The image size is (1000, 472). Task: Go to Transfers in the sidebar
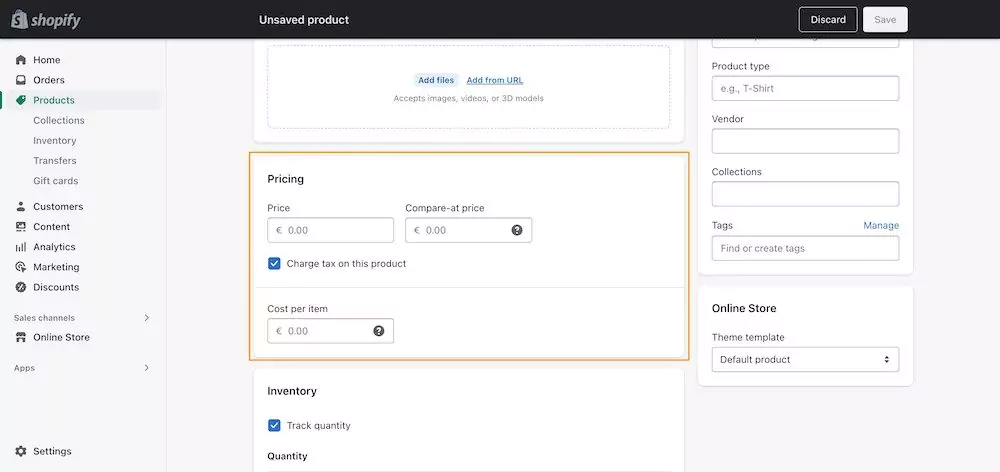[x=54, y=161]
